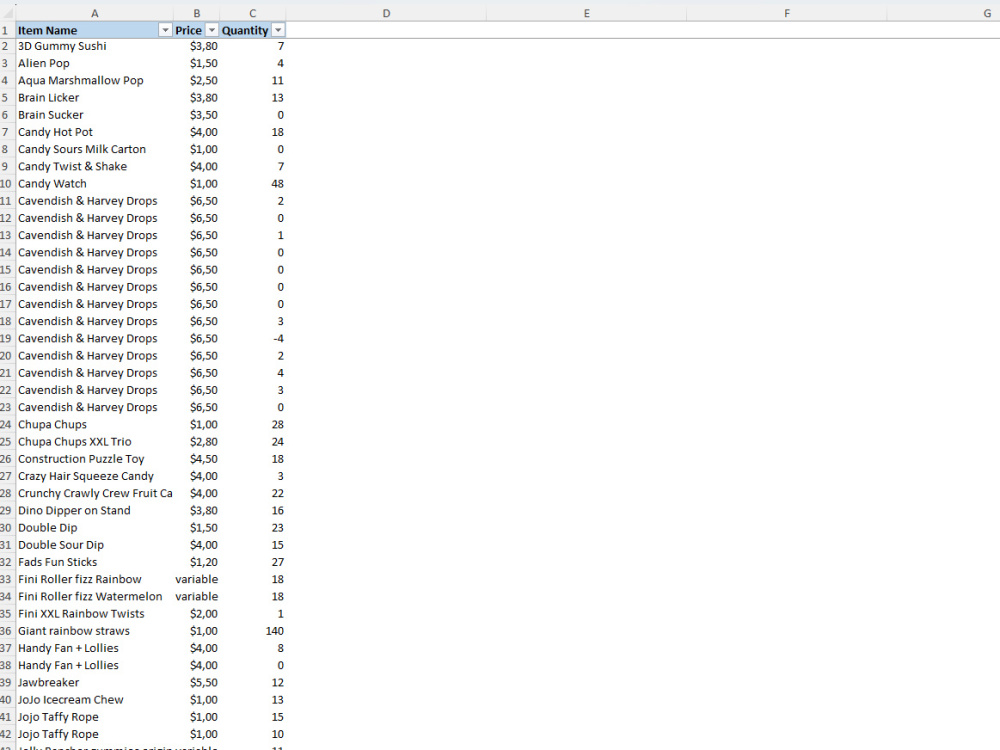1000x750 pixels.
Task: Select the Fini Roller fizz Watermelon cell
Action: pos(94,597)
